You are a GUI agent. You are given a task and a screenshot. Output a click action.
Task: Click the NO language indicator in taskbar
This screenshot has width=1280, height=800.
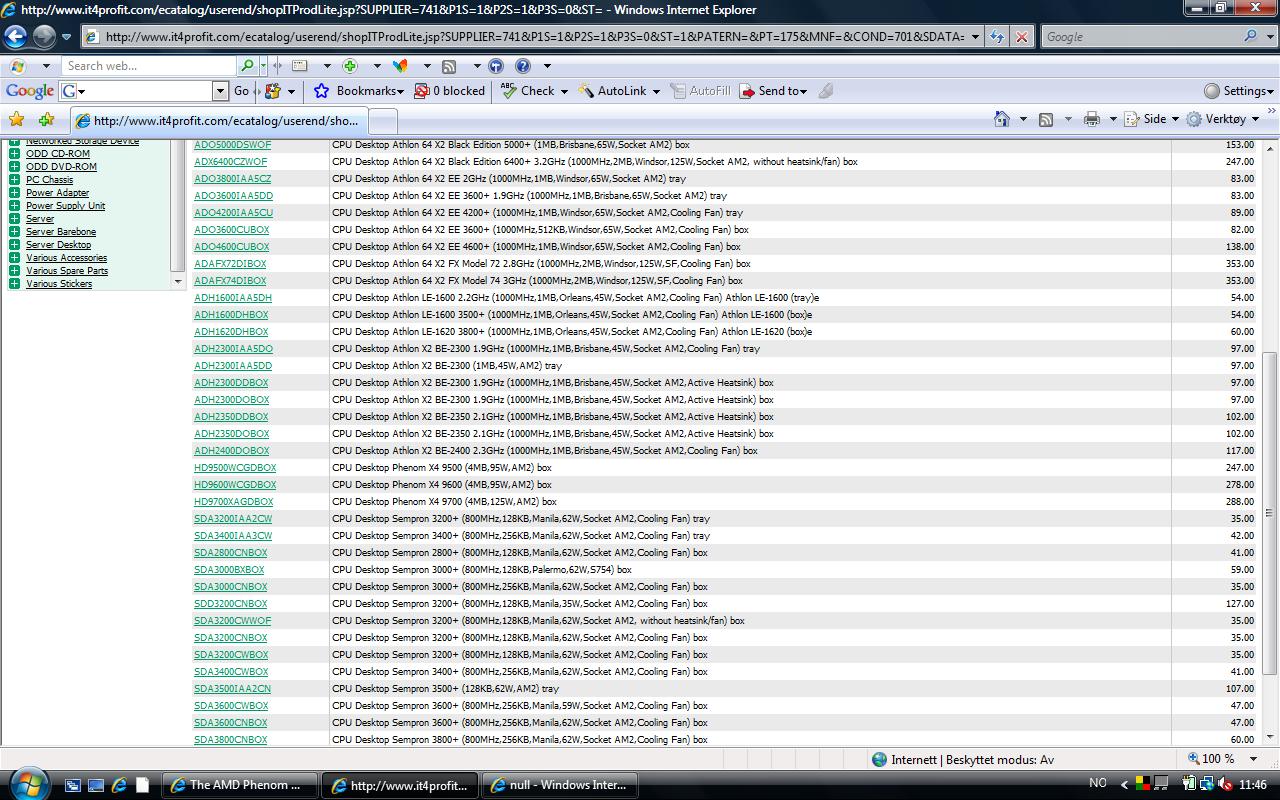[x=1097, y=784]
